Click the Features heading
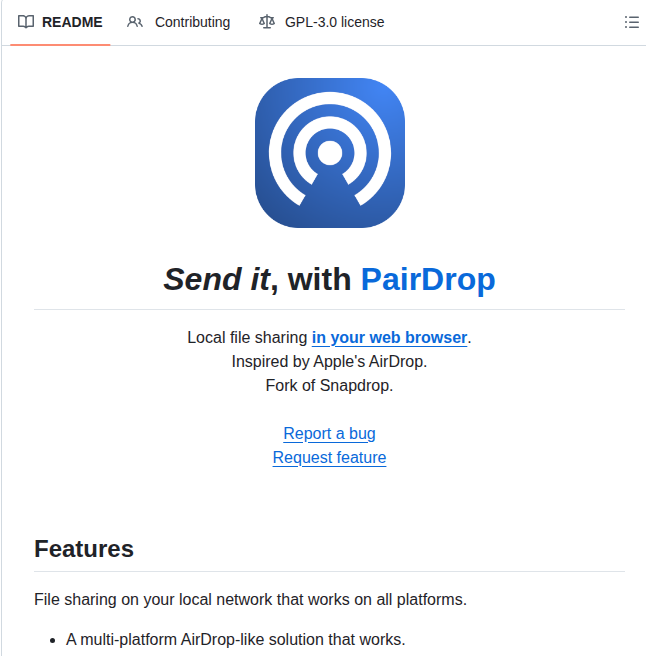The image size is (646, 656). point(84,549)
